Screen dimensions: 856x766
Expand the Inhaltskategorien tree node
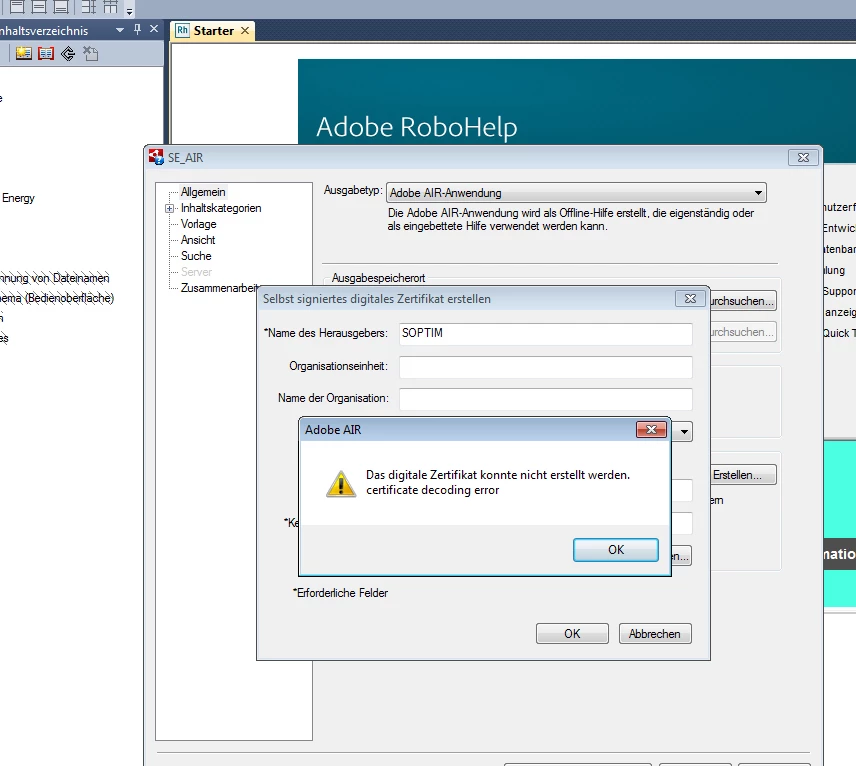pyautogui.click(x=169, y=209)
